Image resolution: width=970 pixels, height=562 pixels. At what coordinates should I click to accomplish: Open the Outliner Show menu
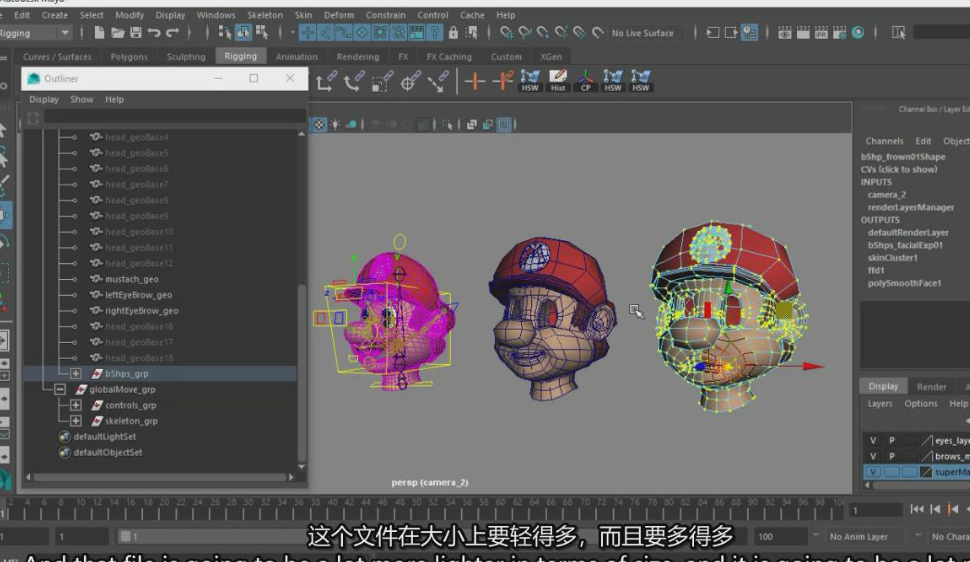pyautogui.click(x=81, y=99)
